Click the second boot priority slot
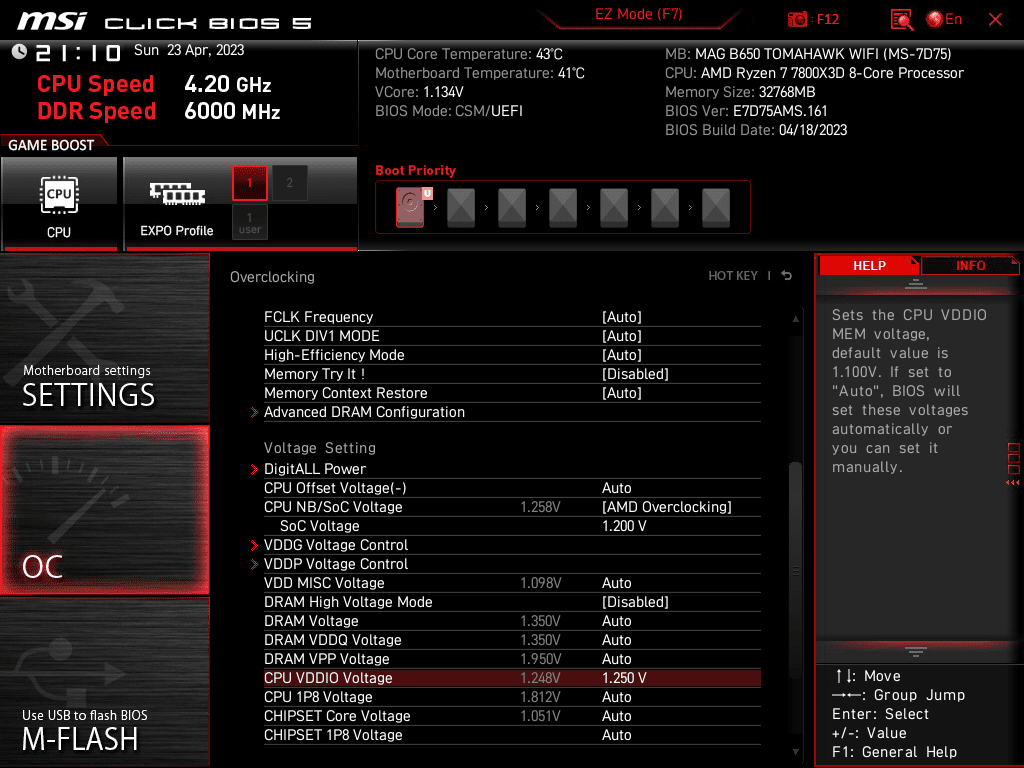1024x768 pixels. click(461, 207)
